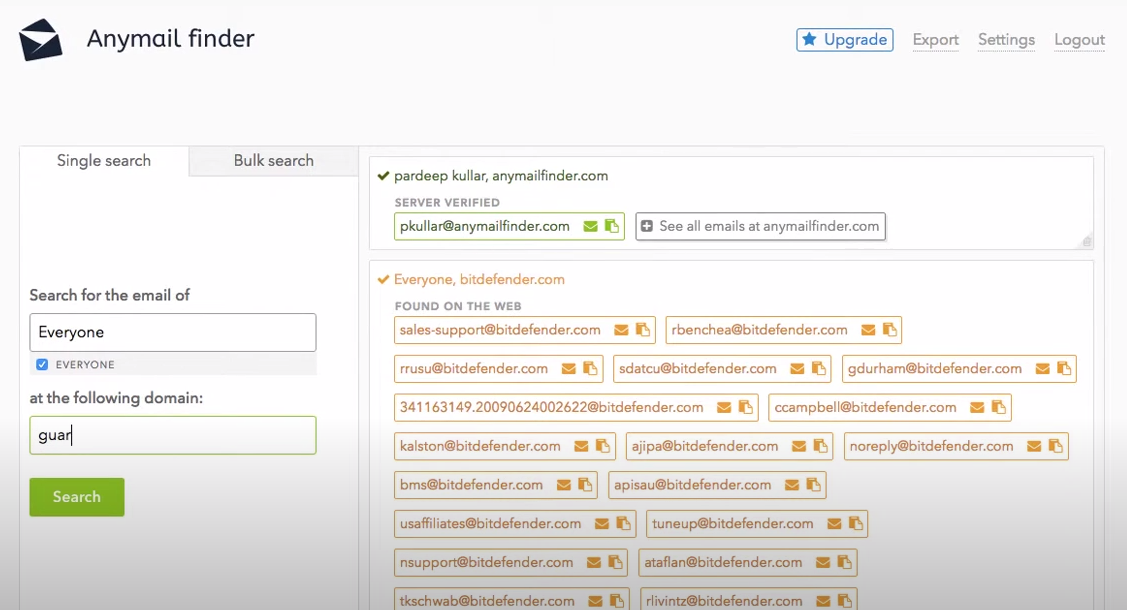The image size is (1127, 610).
Task: Click the green envelope icon beside pkullar@anymailfinder.com
Action: [591, 226]
